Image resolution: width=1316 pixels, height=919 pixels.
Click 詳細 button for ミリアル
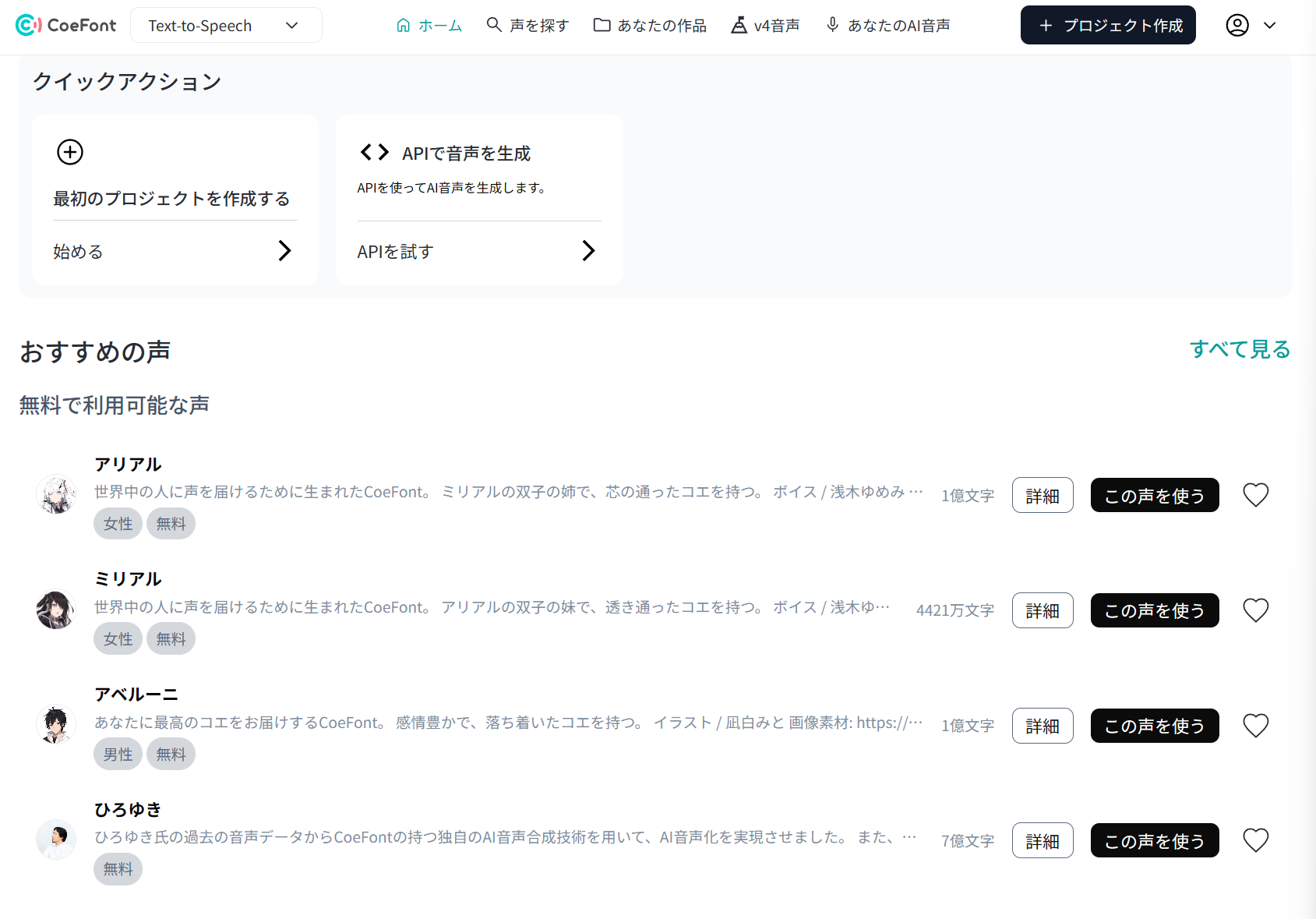tap(1043, 610)
